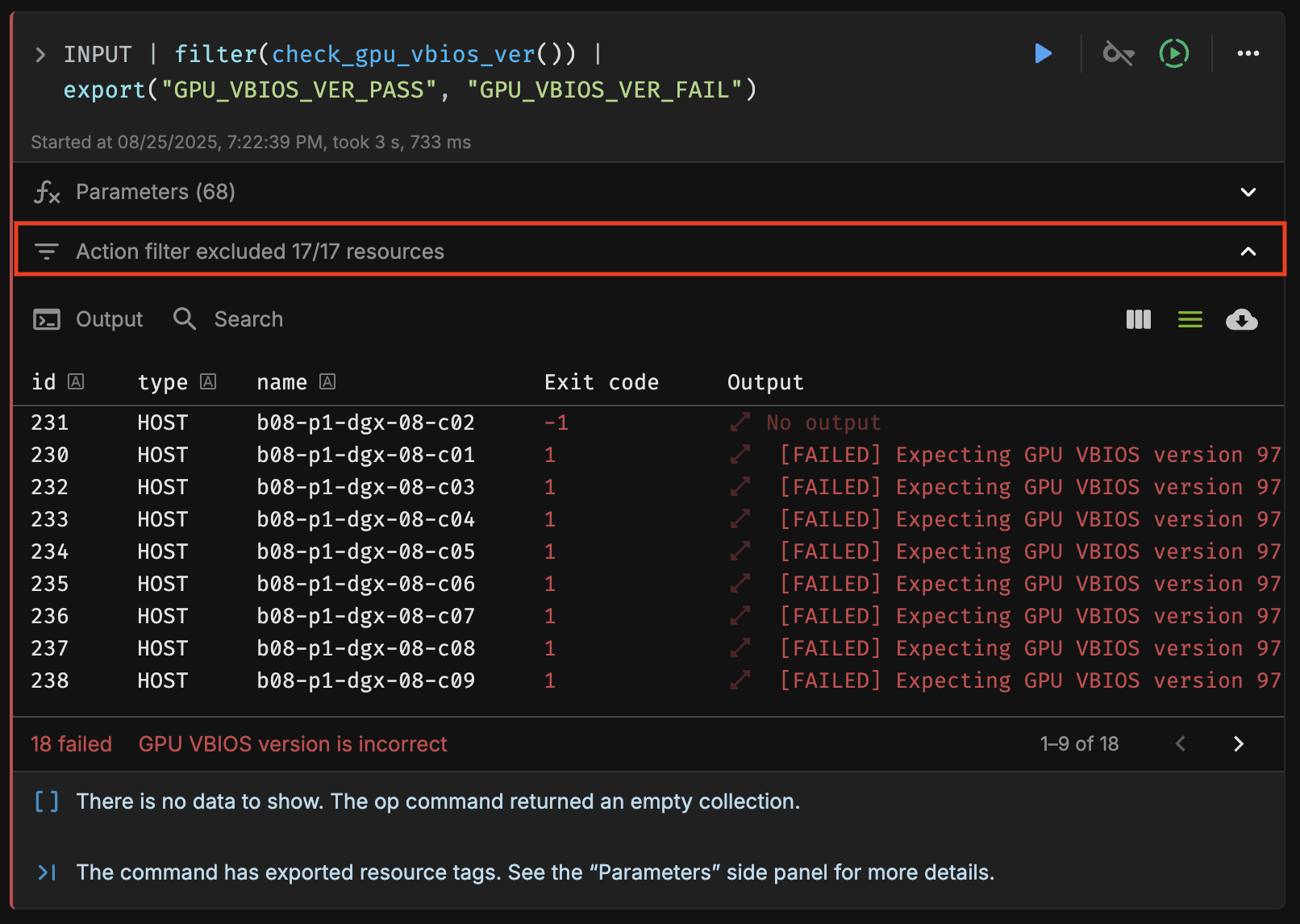
Task: Click the green circular run icon
Action: click(1174, 54)
